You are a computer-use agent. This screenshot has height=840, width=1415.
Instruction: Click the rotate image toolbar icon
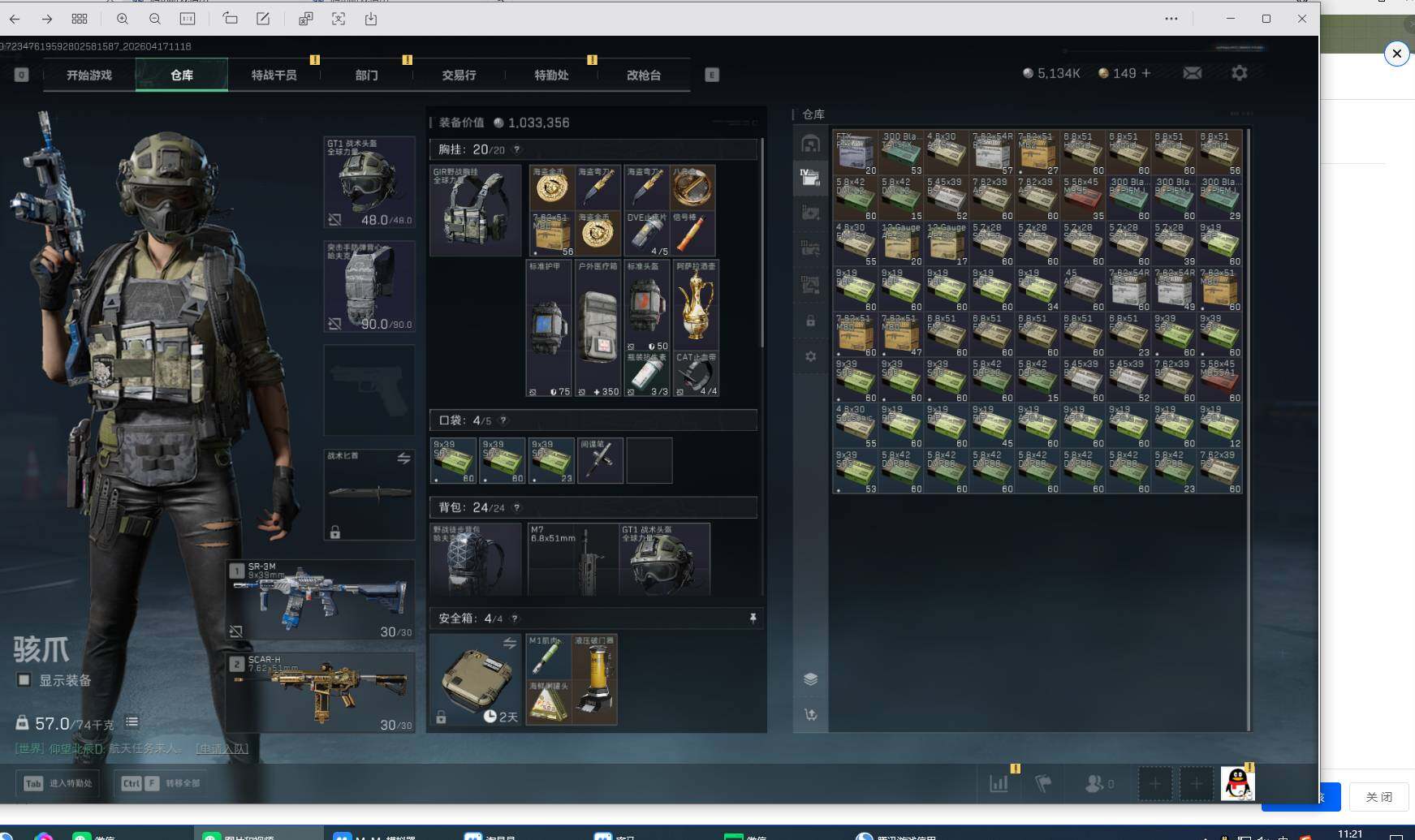pyautogui.click(x=231, y=19)
